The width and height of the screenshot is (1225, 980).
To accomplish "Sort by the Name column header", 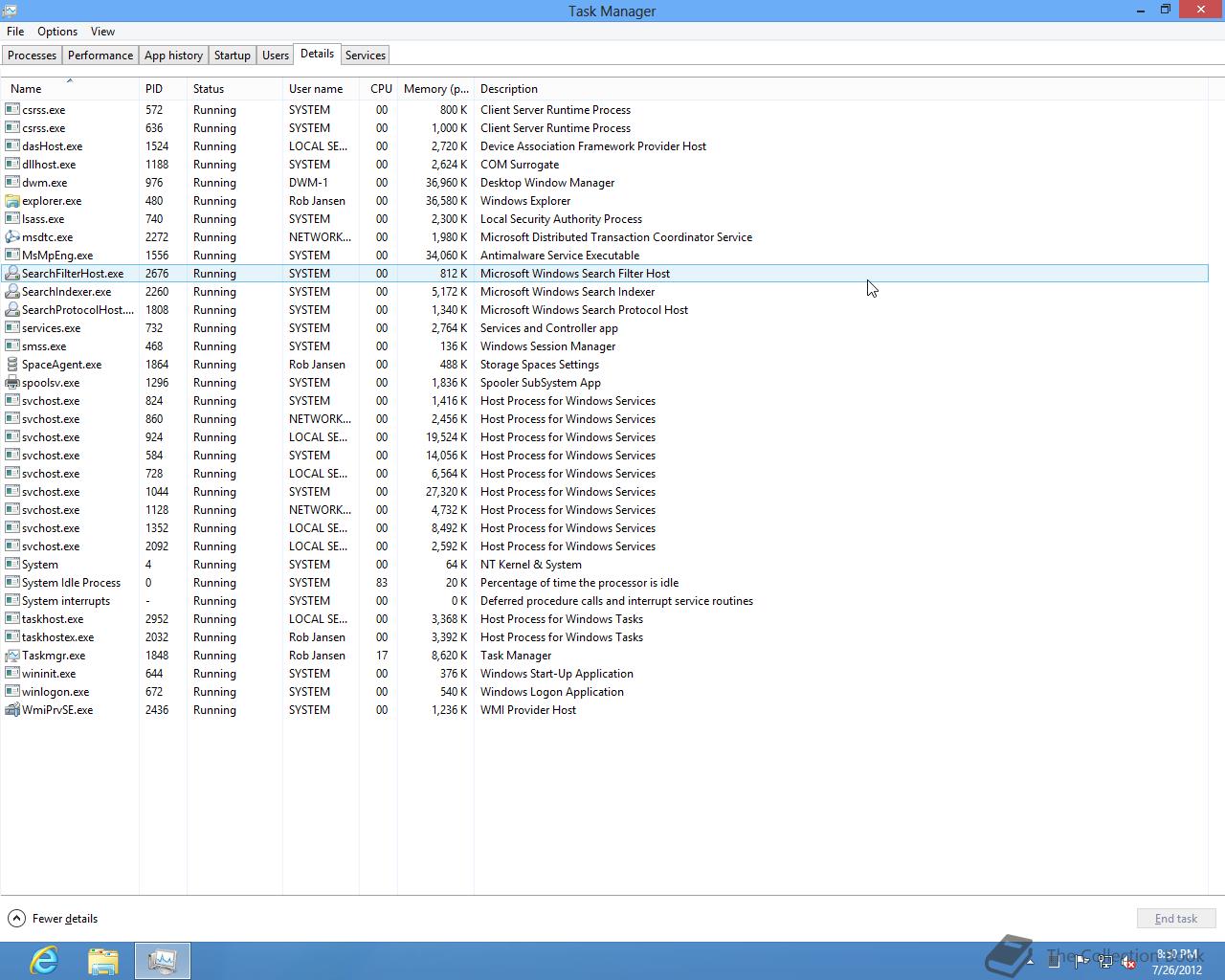I will (70, 88).
